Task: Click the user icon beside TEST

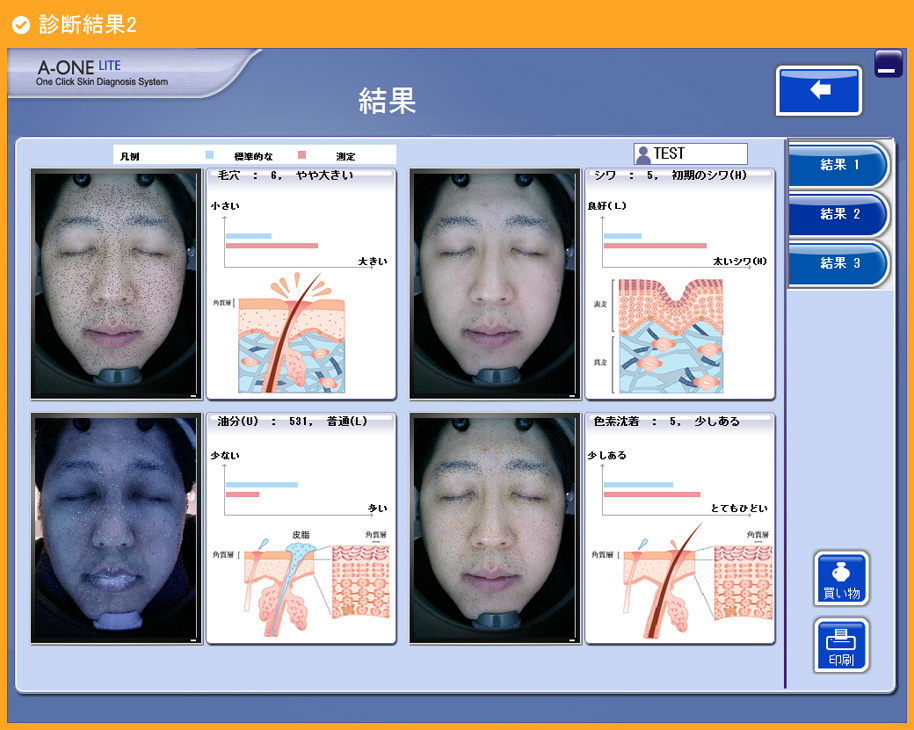Action: [x=644, y=154]
